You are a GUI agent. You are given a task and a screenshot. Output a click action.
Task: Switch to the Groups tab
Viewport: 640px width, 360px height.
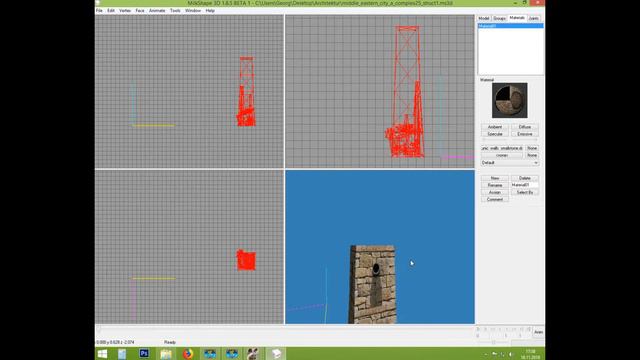coord(499,18)
